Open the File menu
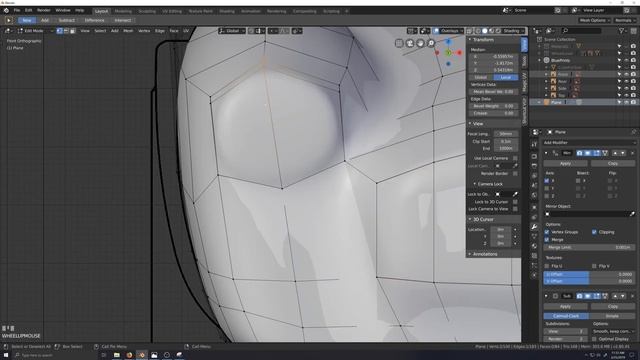 pyautogui.click(x=17, y=10)
